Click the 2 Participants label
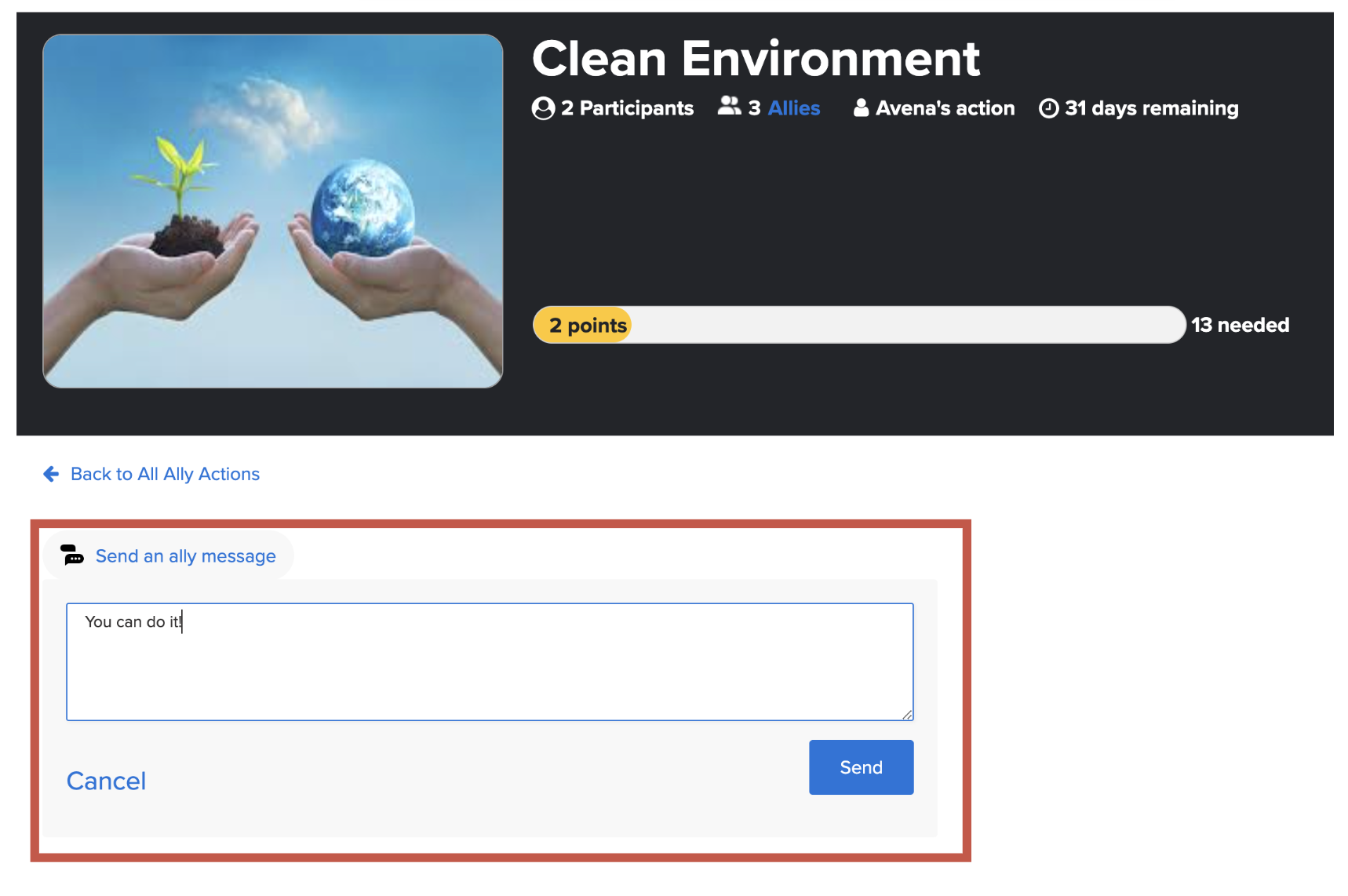Image resolution: width=1348 pixels, height=896 pixels. [627, 108]
